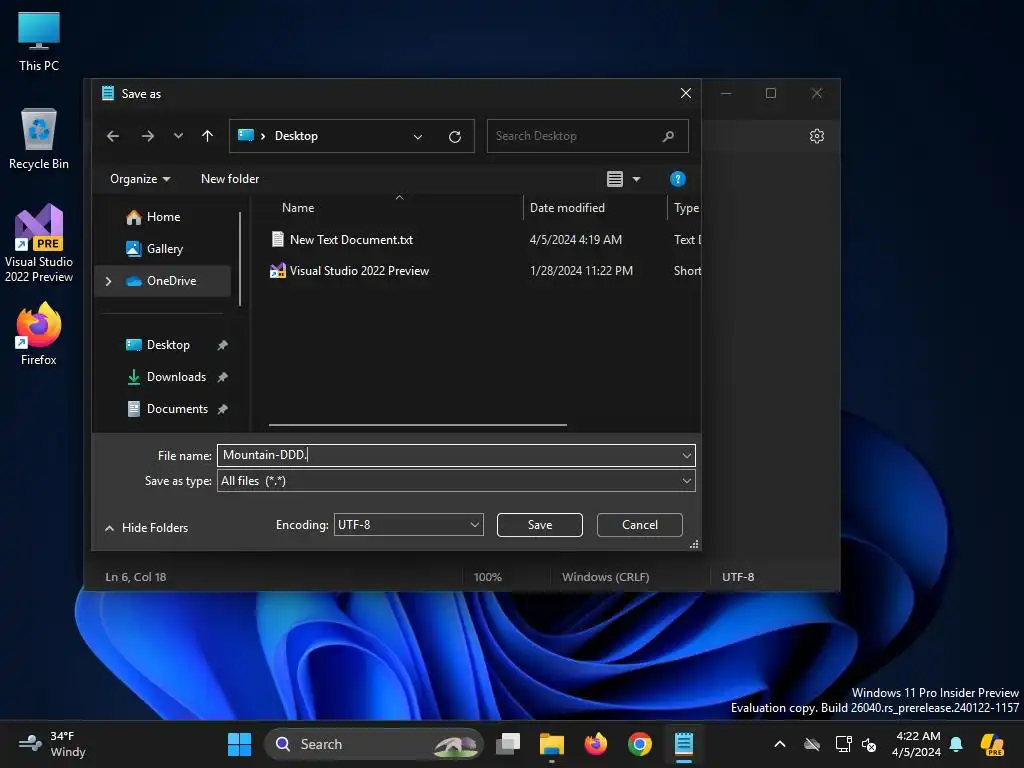Click the forward navigation arrow
1024x768 pixels.
point(148,136)
